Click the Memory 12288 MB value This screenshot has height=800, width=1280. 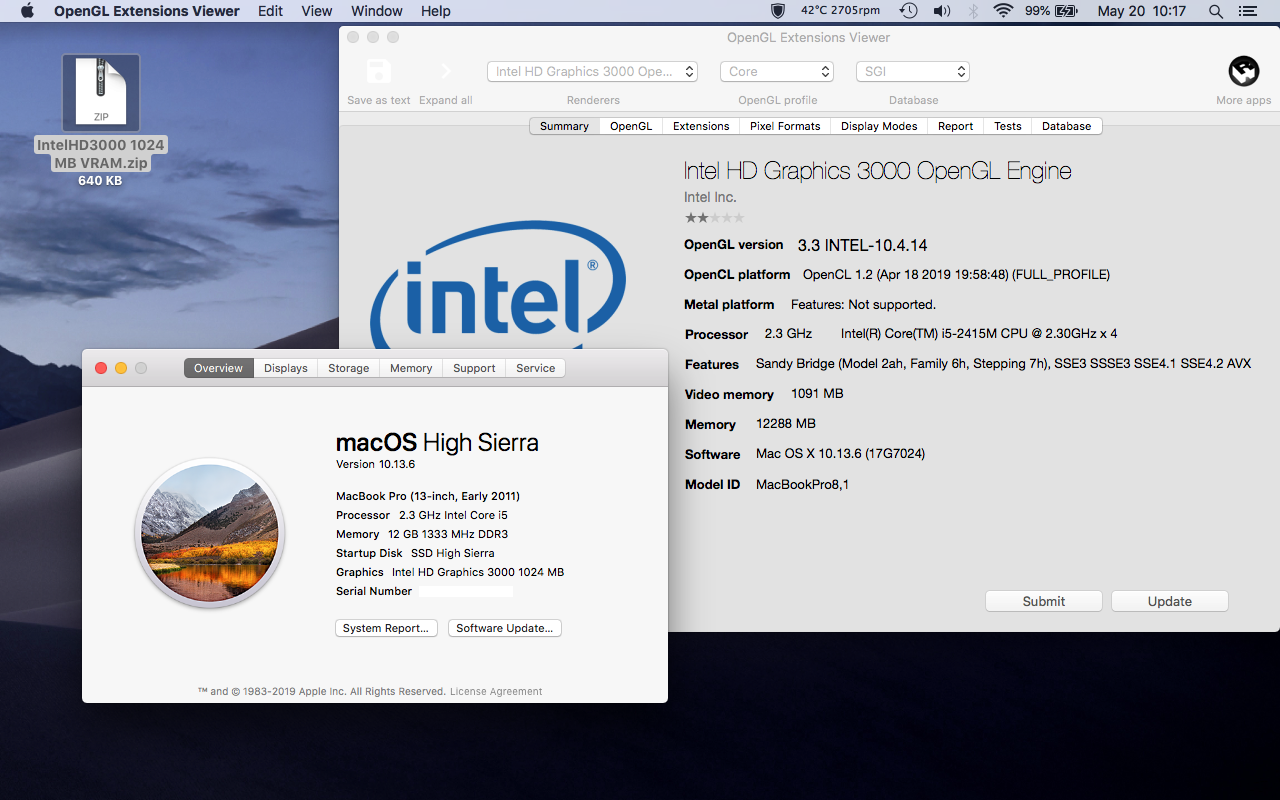point(786,424)
